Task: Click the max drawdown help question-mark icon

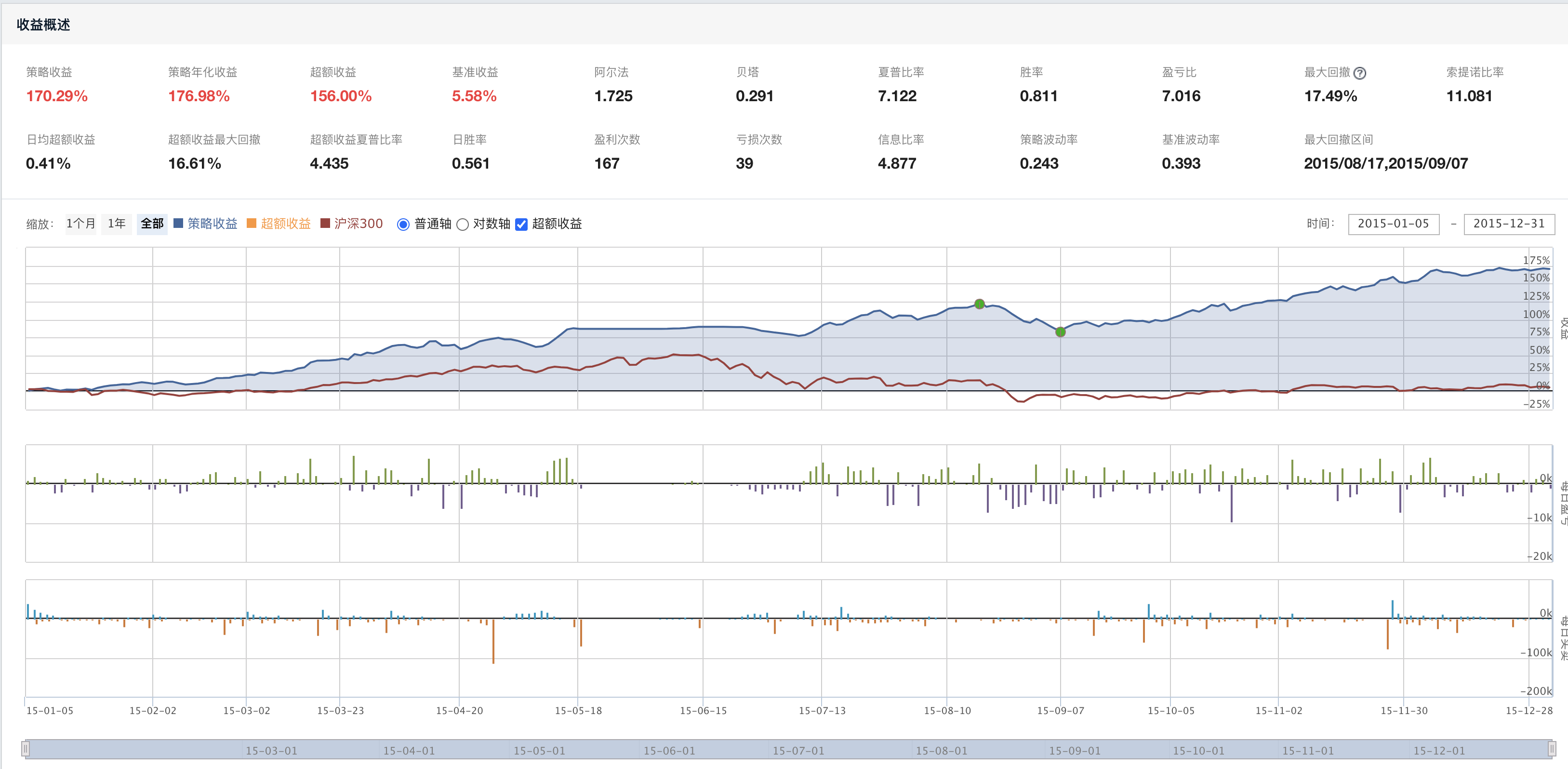Action: [x=1359, y=73]
